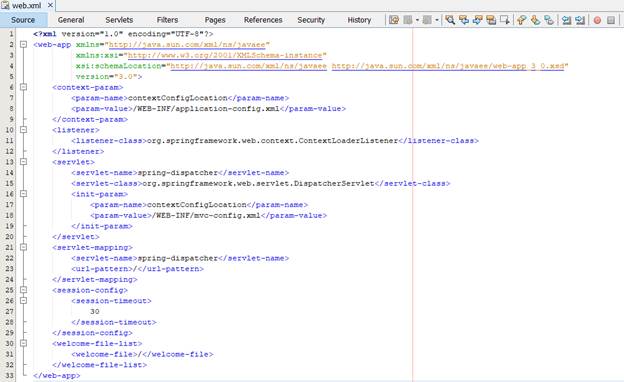The image size is (624, 382).
Task: Toggle bookmark on the current line
Action: tap(549, 20)
